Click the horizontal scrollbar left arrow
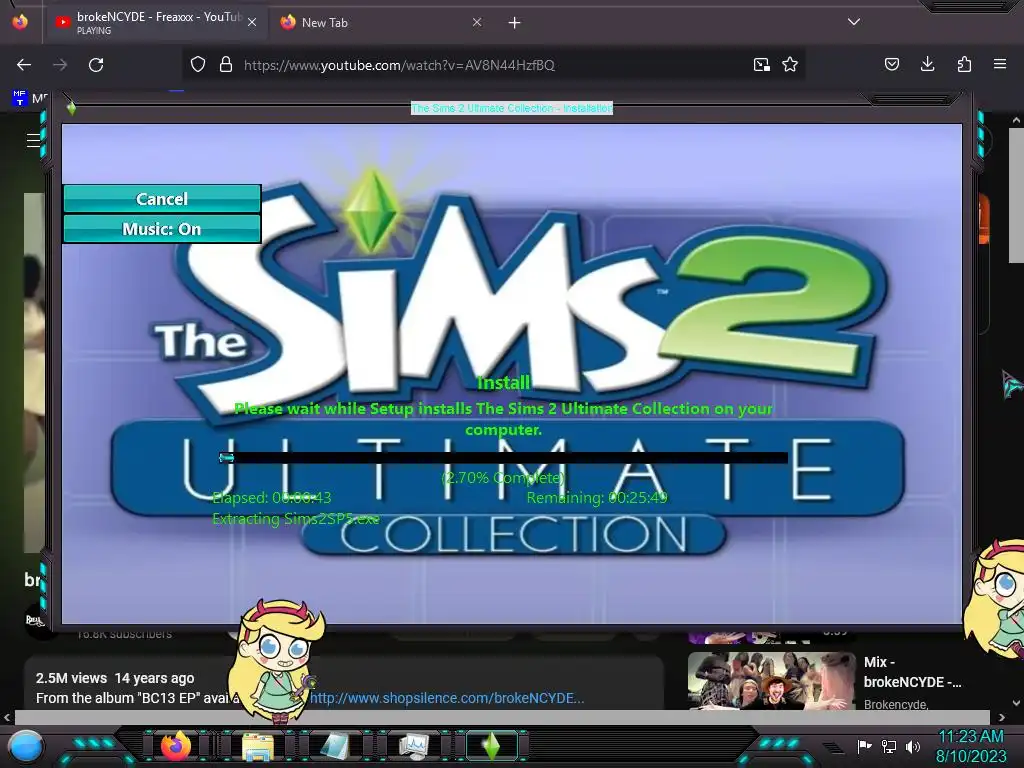 (x=7, y=718)
